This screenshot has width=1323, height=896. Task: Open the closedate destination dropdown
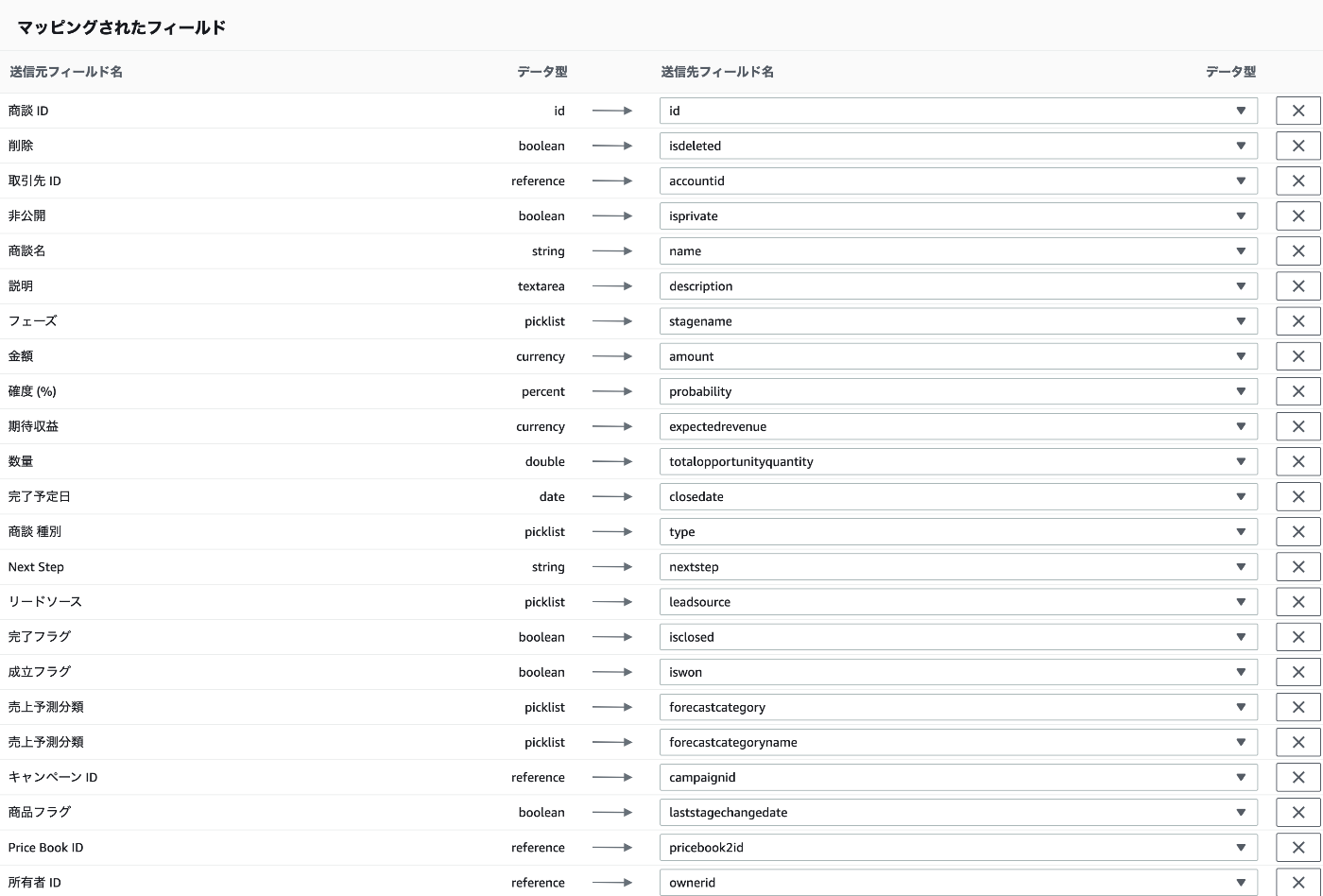pyautogui.click(x=958, y=496)
